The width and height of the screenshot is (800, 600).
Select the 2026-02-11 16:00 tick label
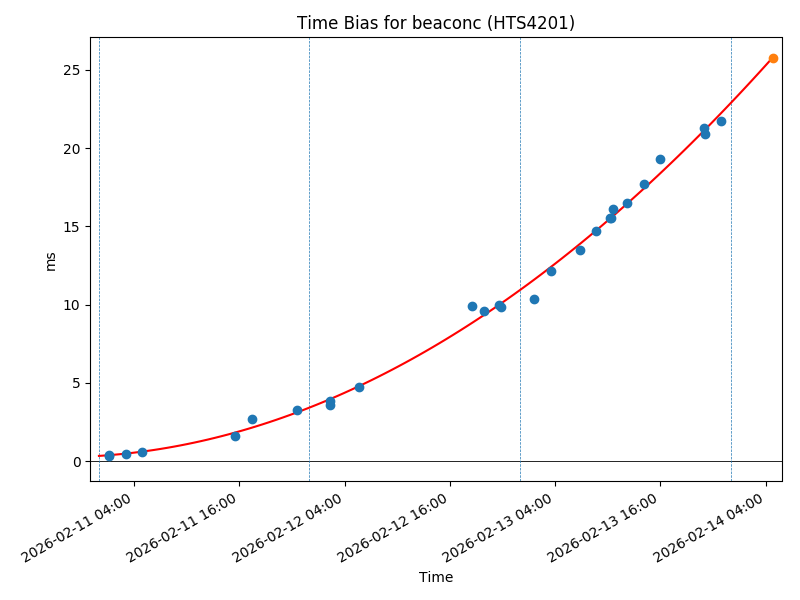coord(183,525)
